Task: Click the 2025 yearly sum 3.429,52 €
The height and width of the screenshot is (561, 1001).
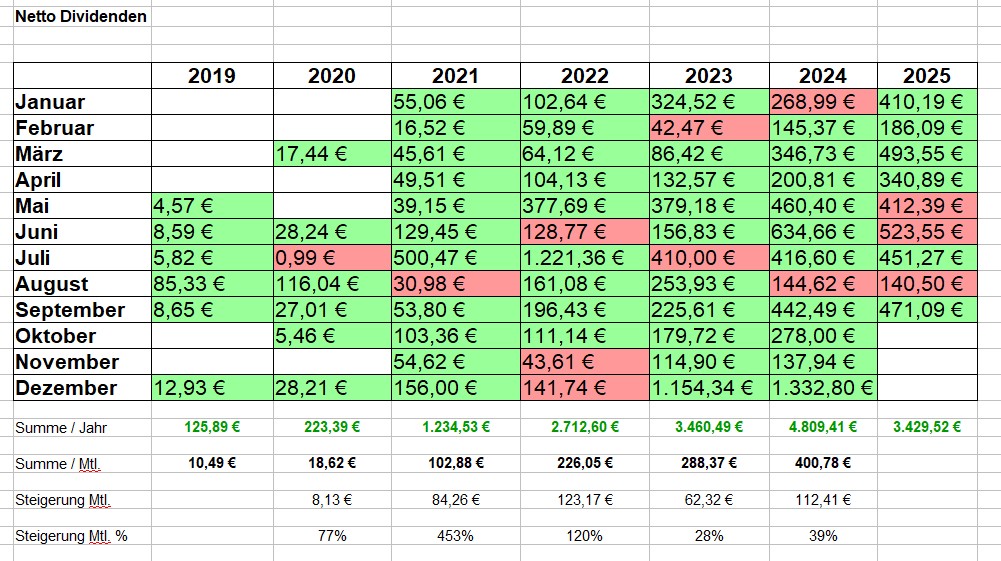Action: click(x=926, y=427)
